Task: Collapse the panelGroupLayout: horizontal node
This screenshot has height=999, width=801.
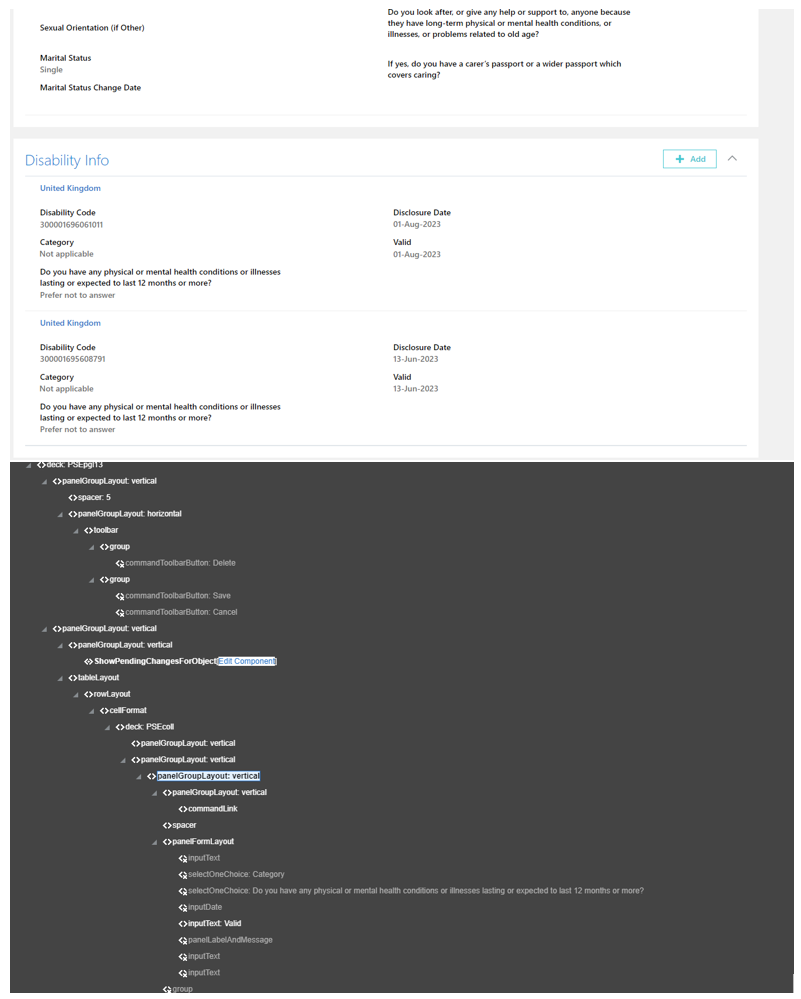Action: pos(60,514)
